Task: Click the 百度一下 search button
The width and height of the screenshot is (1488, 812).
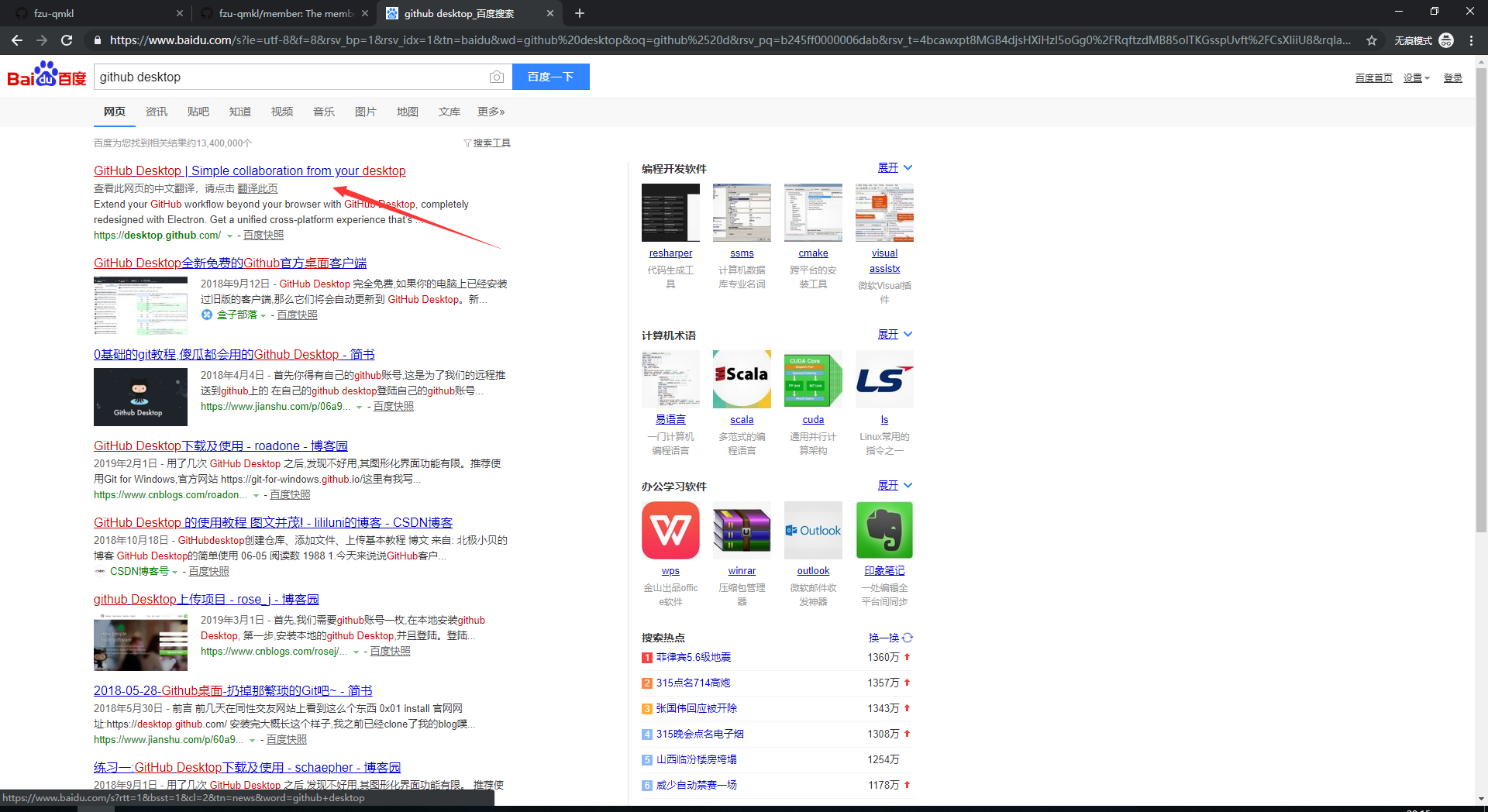Action: point(550,77)
